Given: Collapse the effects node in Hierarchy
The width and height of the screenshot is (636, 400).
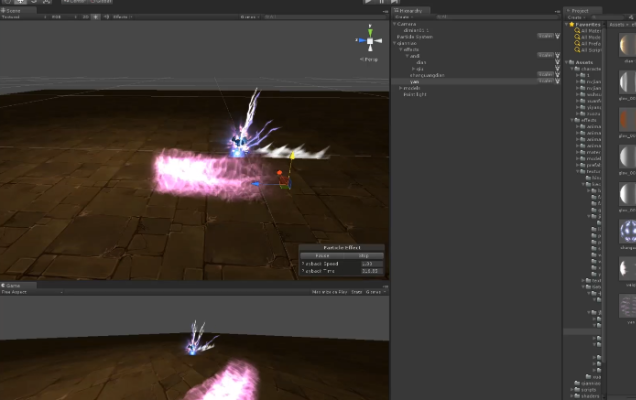Looking at the screenshot, I should (398, 49).
